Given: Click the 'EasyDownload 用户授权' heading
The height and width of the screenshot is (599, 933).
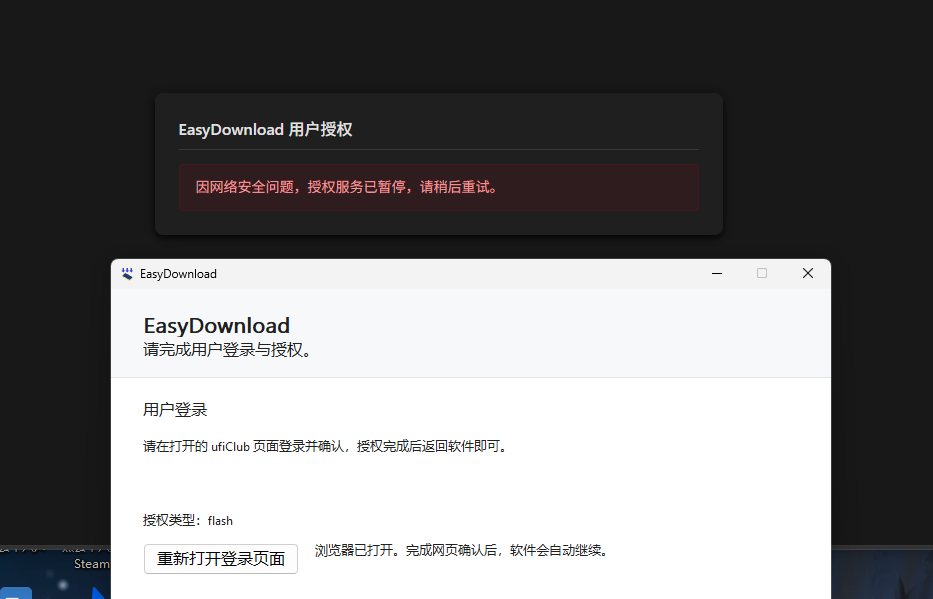Looking at the screenshot, I should (265, 130).
